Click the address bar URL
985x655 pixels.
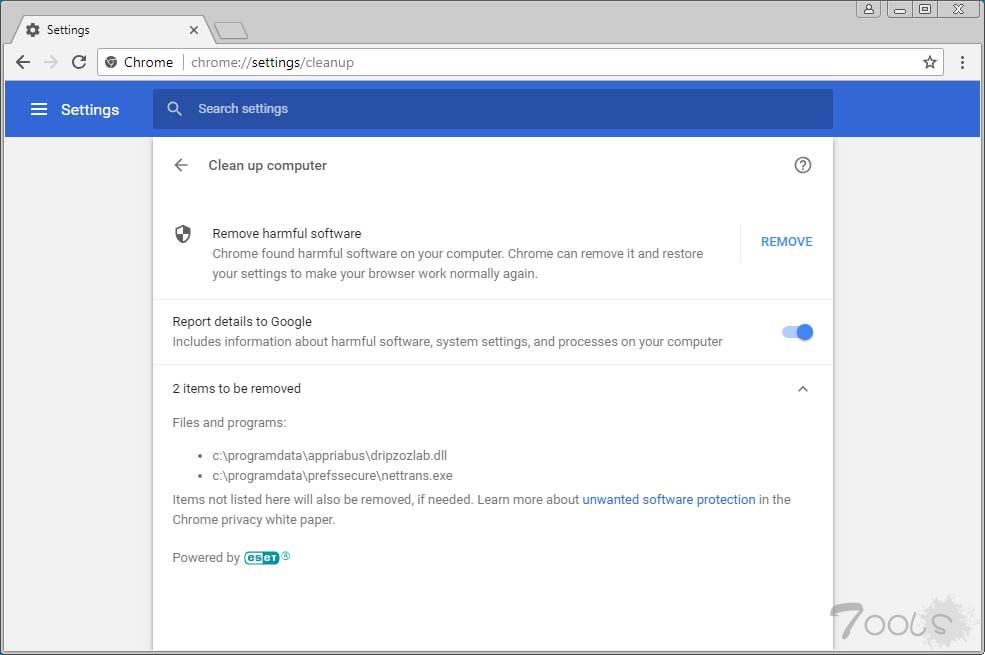(x=272, y=62)
